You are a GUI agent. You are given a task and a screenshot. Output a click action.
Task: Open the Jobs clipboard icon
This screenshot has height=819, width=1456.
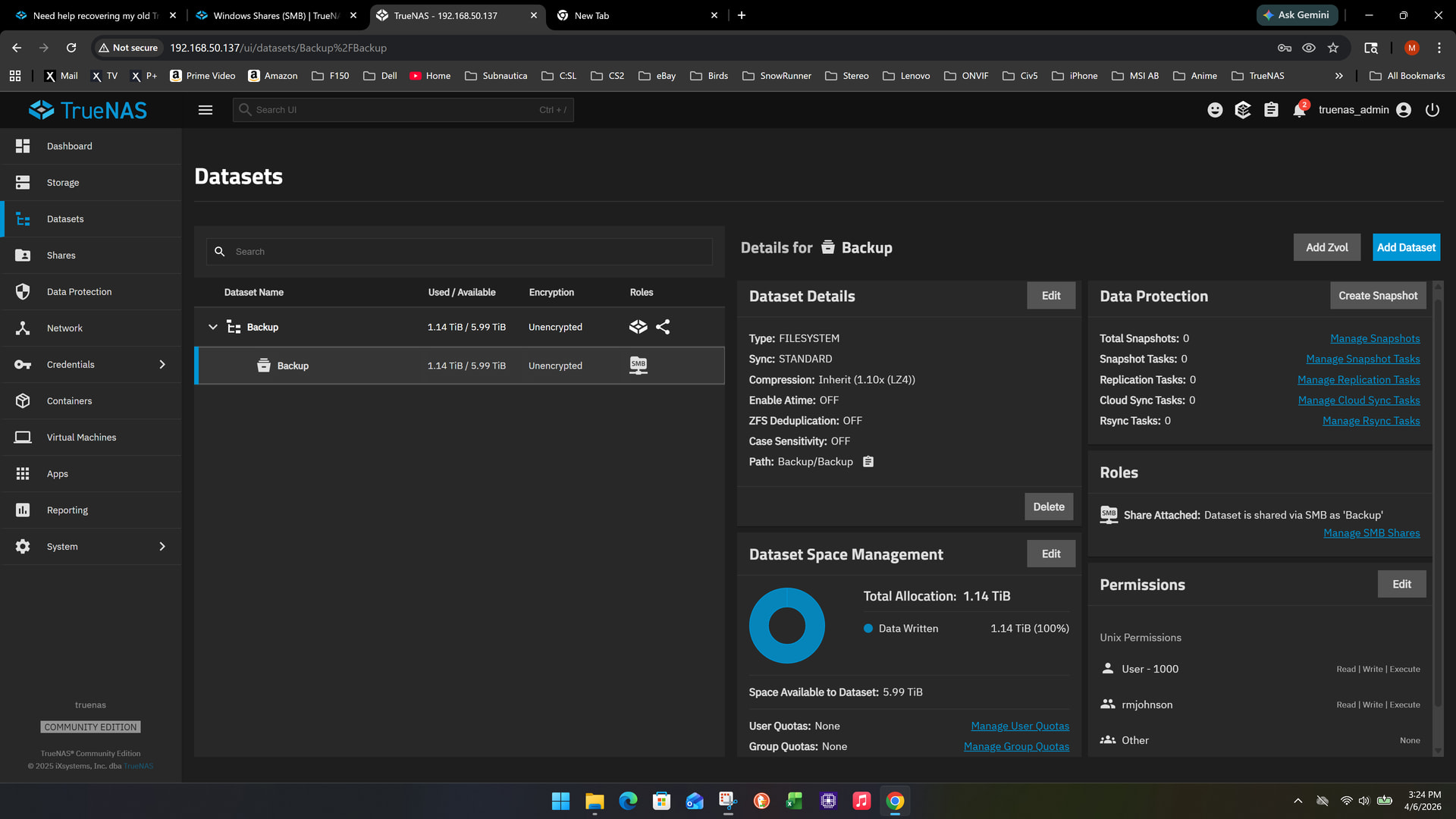[x=1272, y=110]
